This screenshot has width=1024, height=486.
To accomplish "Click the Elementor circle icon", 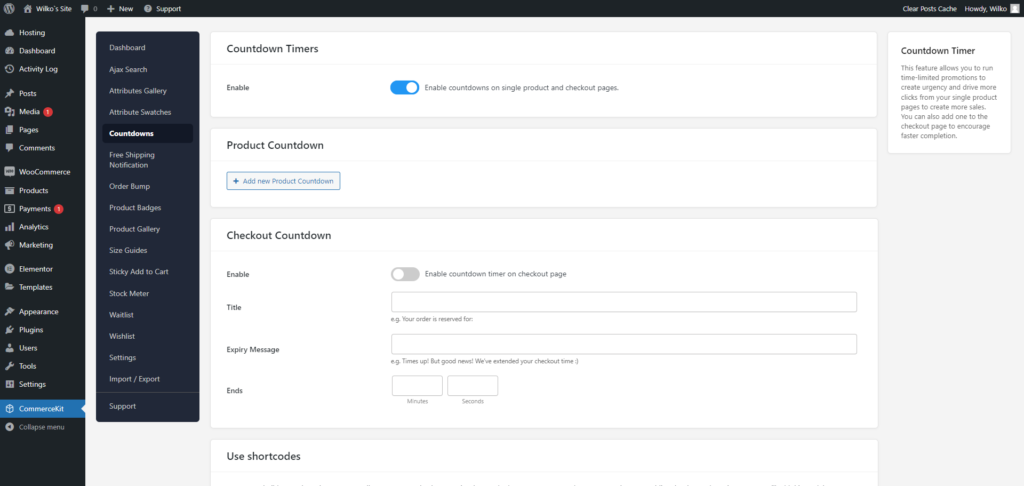I will click(9, 268).
